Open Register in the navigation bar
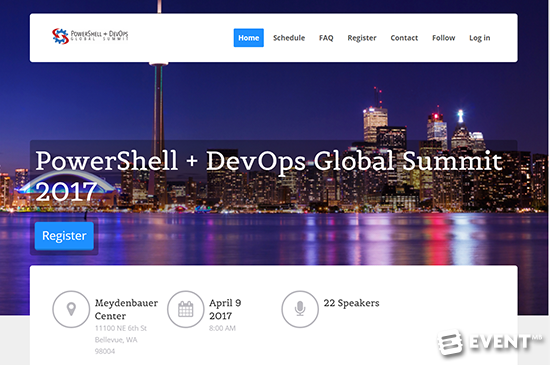The width and height of the screenshot is (550, 365). (x=362, y=38)
